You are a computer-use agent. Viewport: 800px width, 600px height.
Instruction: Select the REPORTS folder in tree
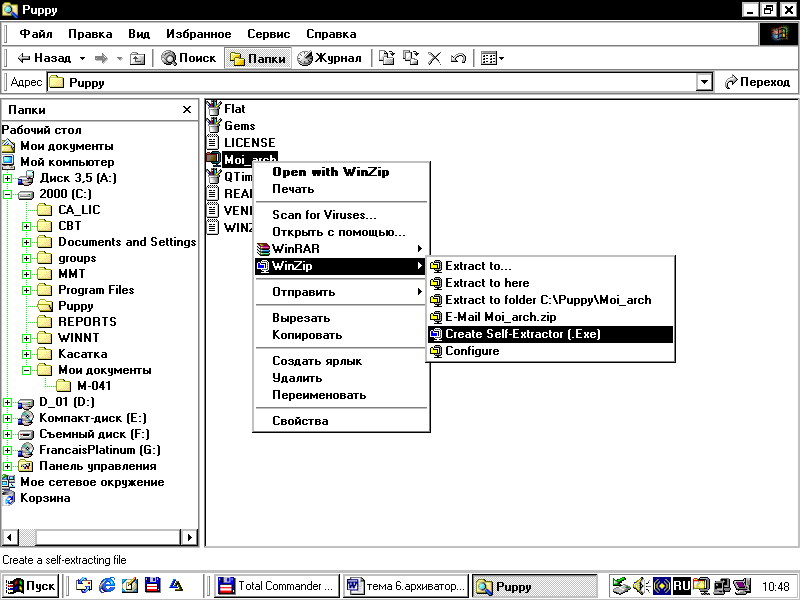click(77, 321)
